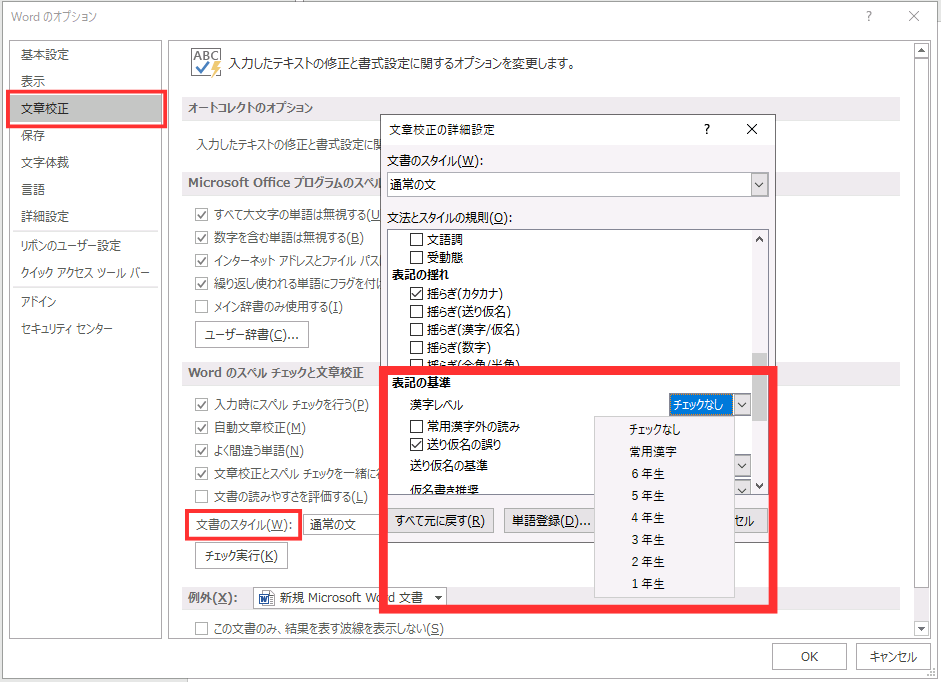This screenshot has height=682, width=941.
Task: Choose 常用漢字 from kanji level list
Action: [x=664, y=451]
